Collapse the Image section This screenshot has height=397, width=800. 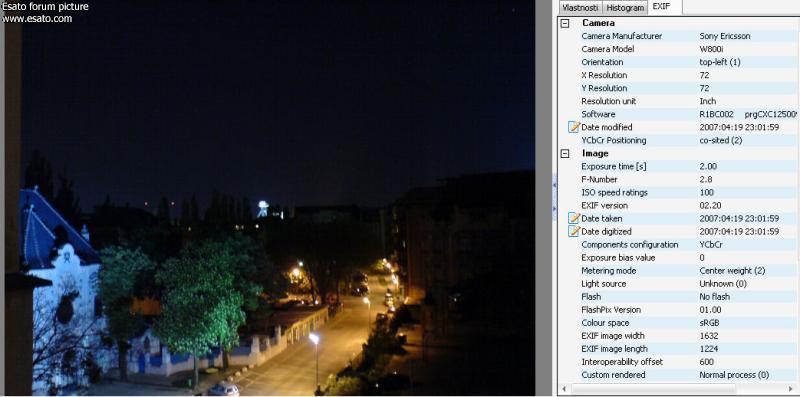[565, 153]
